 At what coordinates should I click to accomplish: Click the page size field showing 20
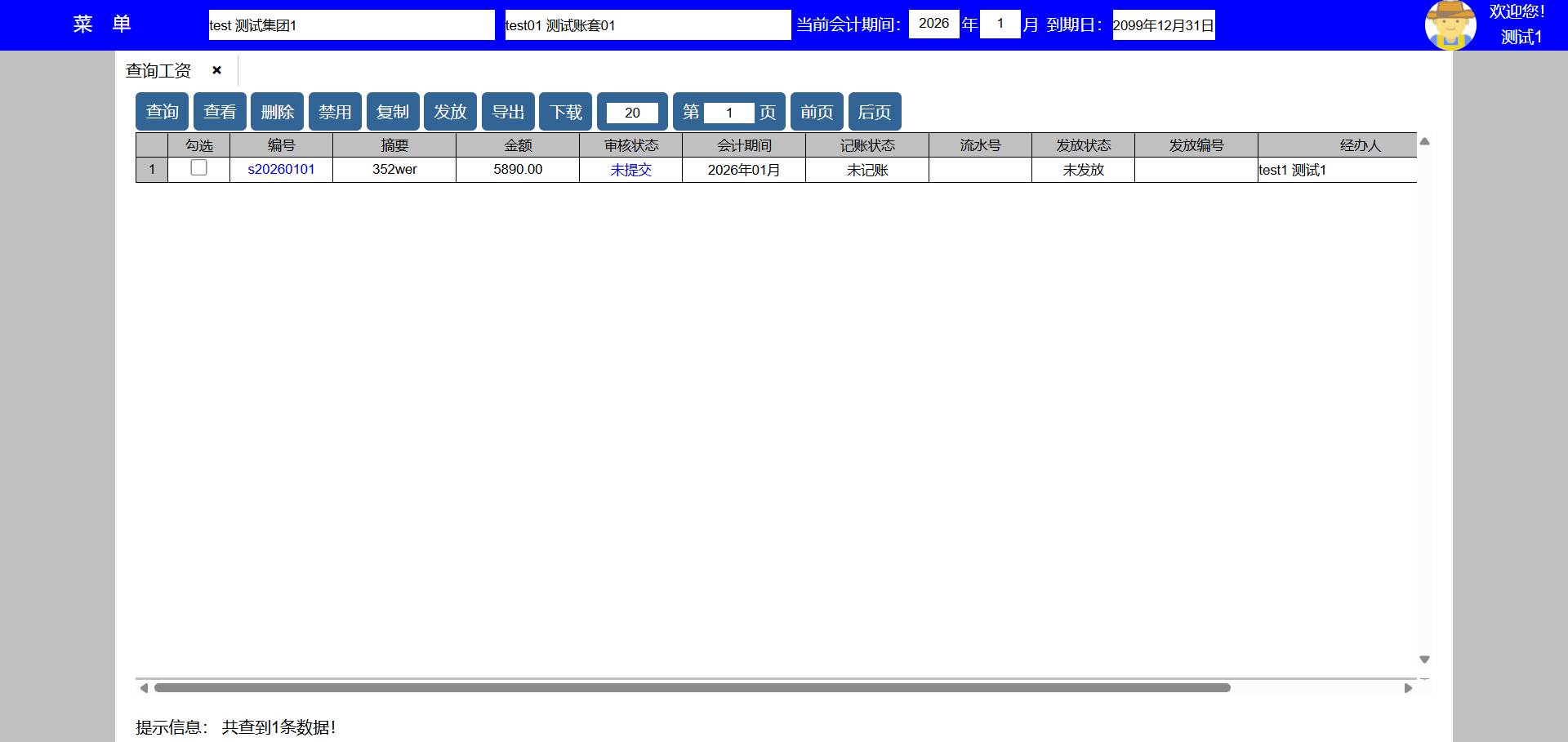(632, 113)
